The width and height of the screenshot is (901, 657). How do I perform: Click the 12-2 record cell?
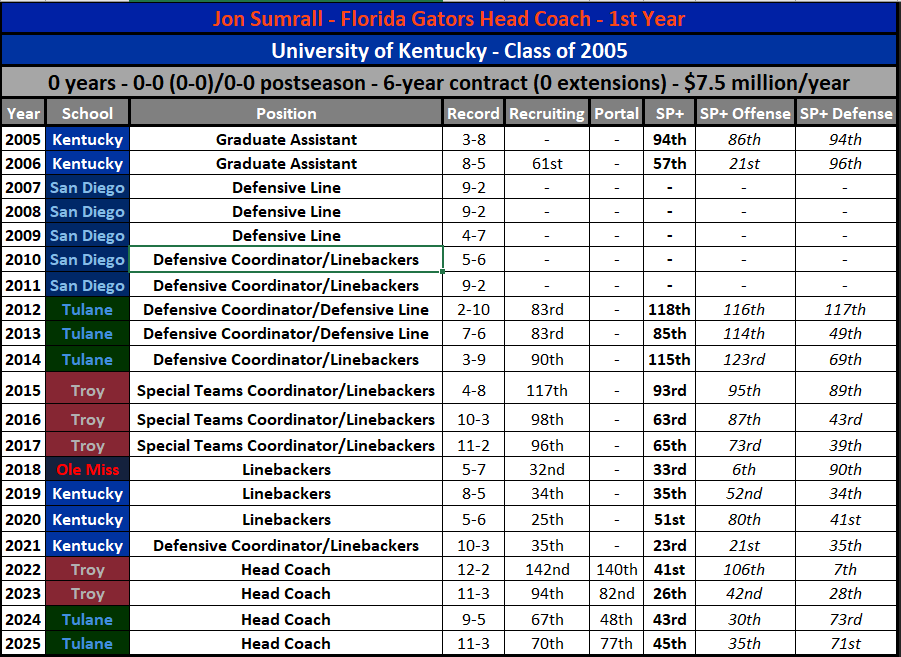473,569
